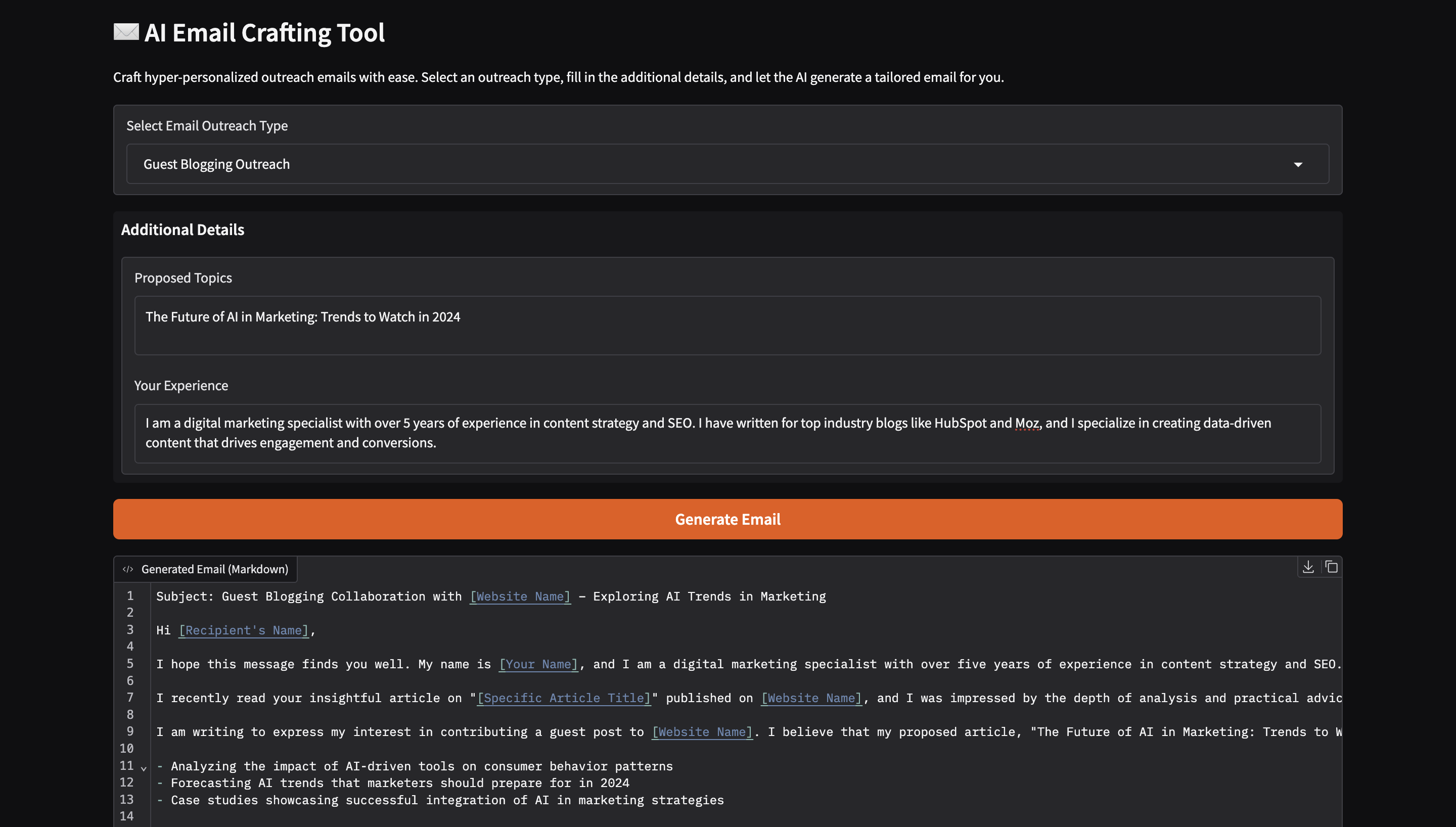Click the [Your Name] placeholder link

538,665
